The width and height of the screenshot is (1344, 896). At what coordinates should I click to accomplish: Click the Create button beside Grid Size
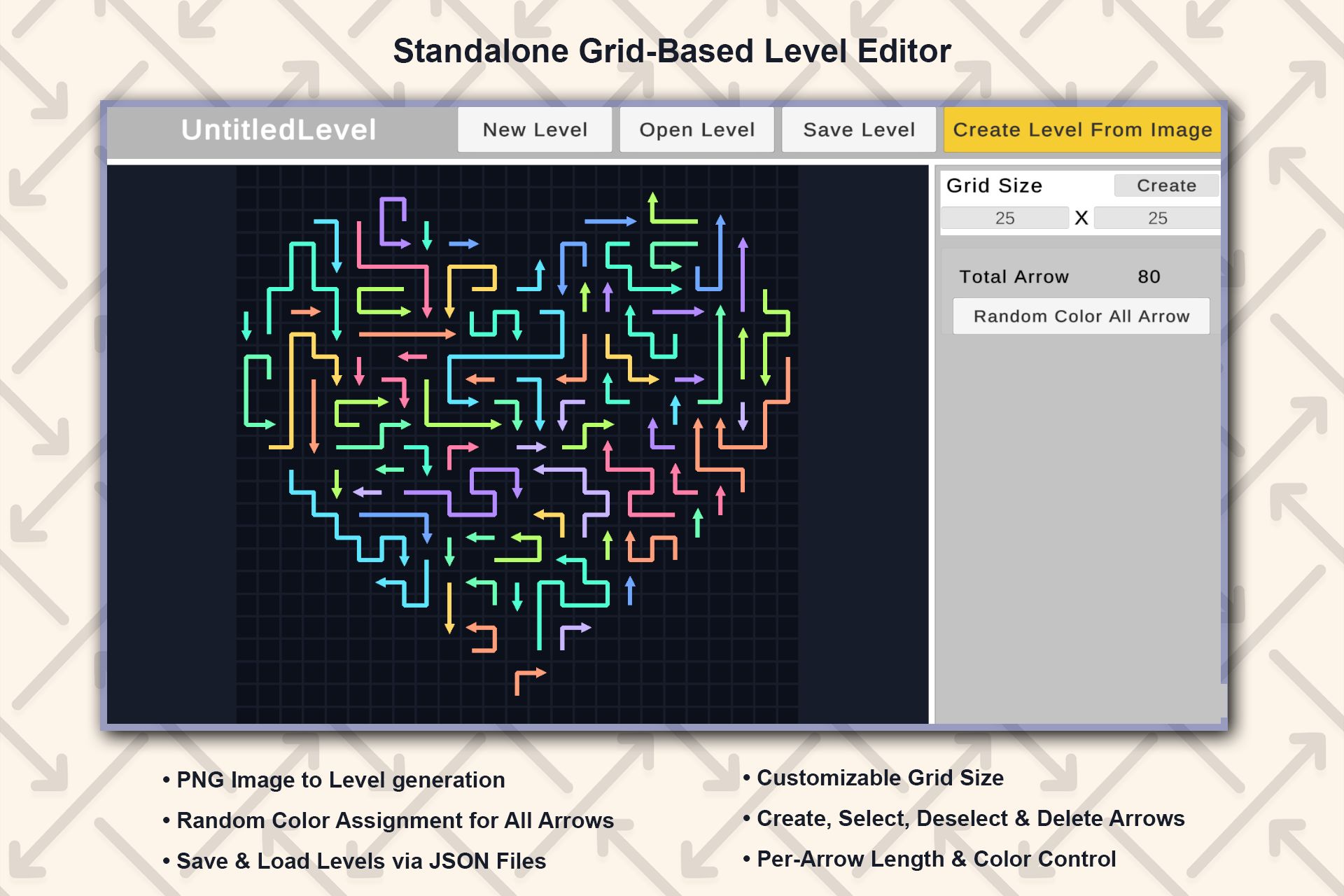coord(1165,185)
